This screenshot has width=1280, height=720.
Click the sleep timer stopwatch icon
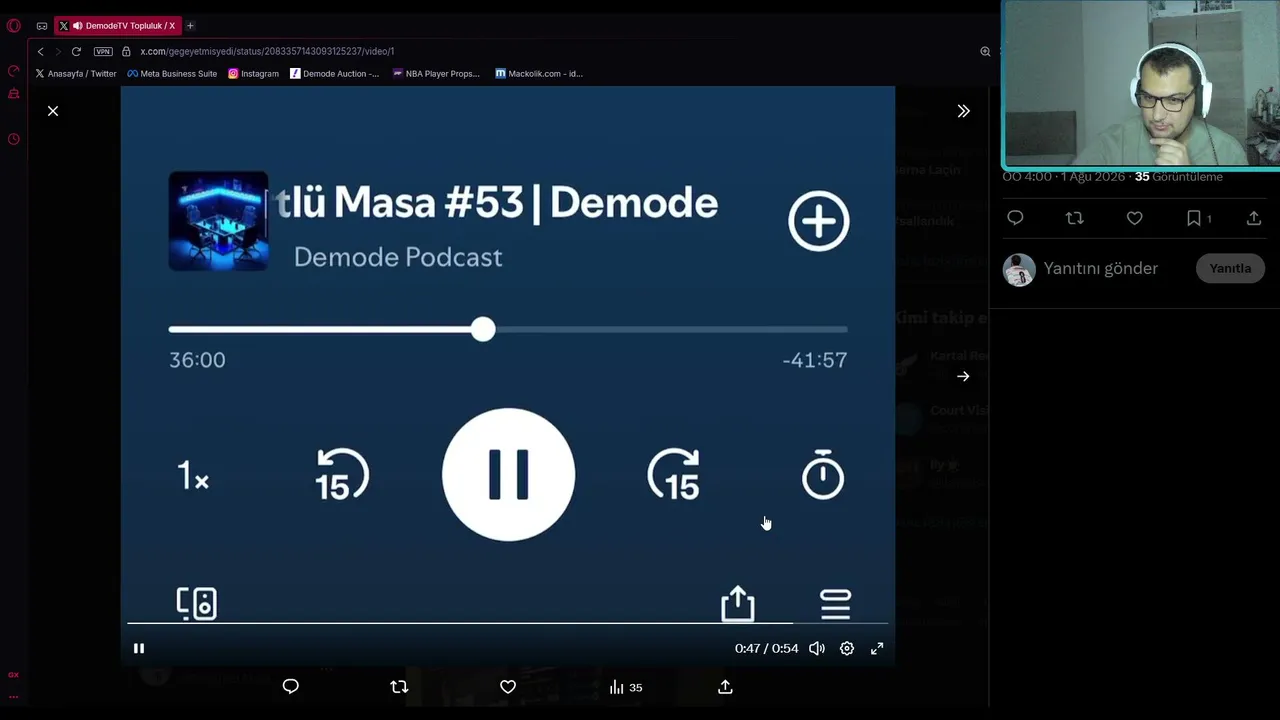[x=823, y=474]
